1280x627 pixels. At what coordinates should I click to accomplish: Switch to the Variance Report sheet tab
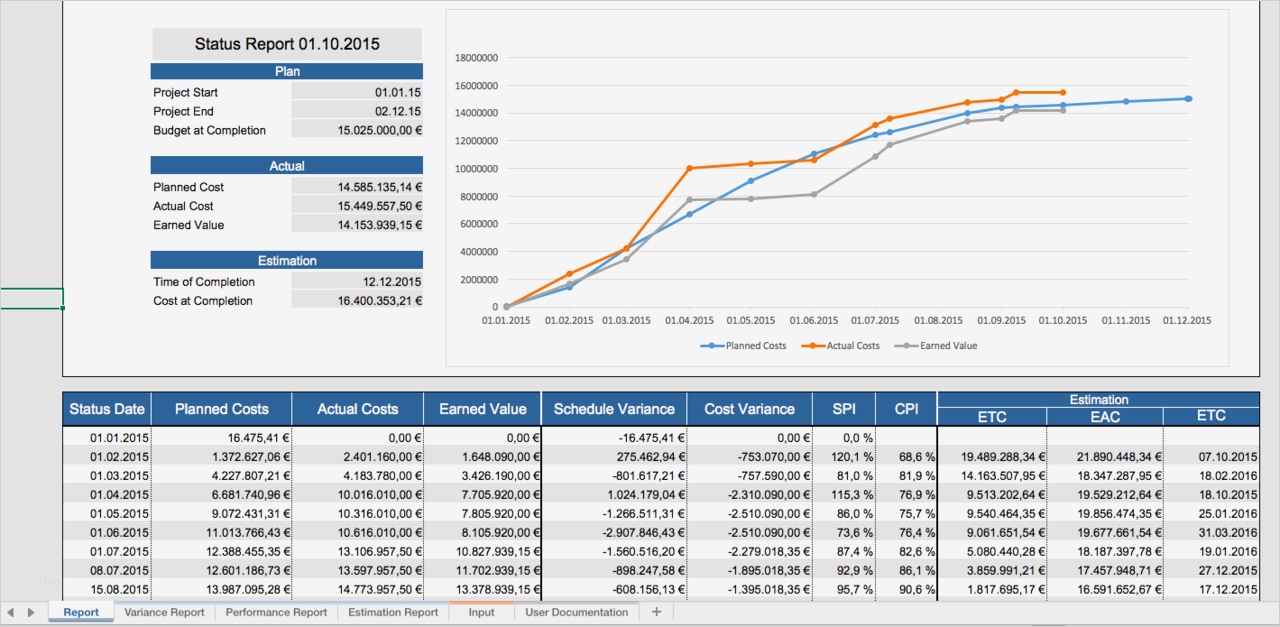point(164,612)
